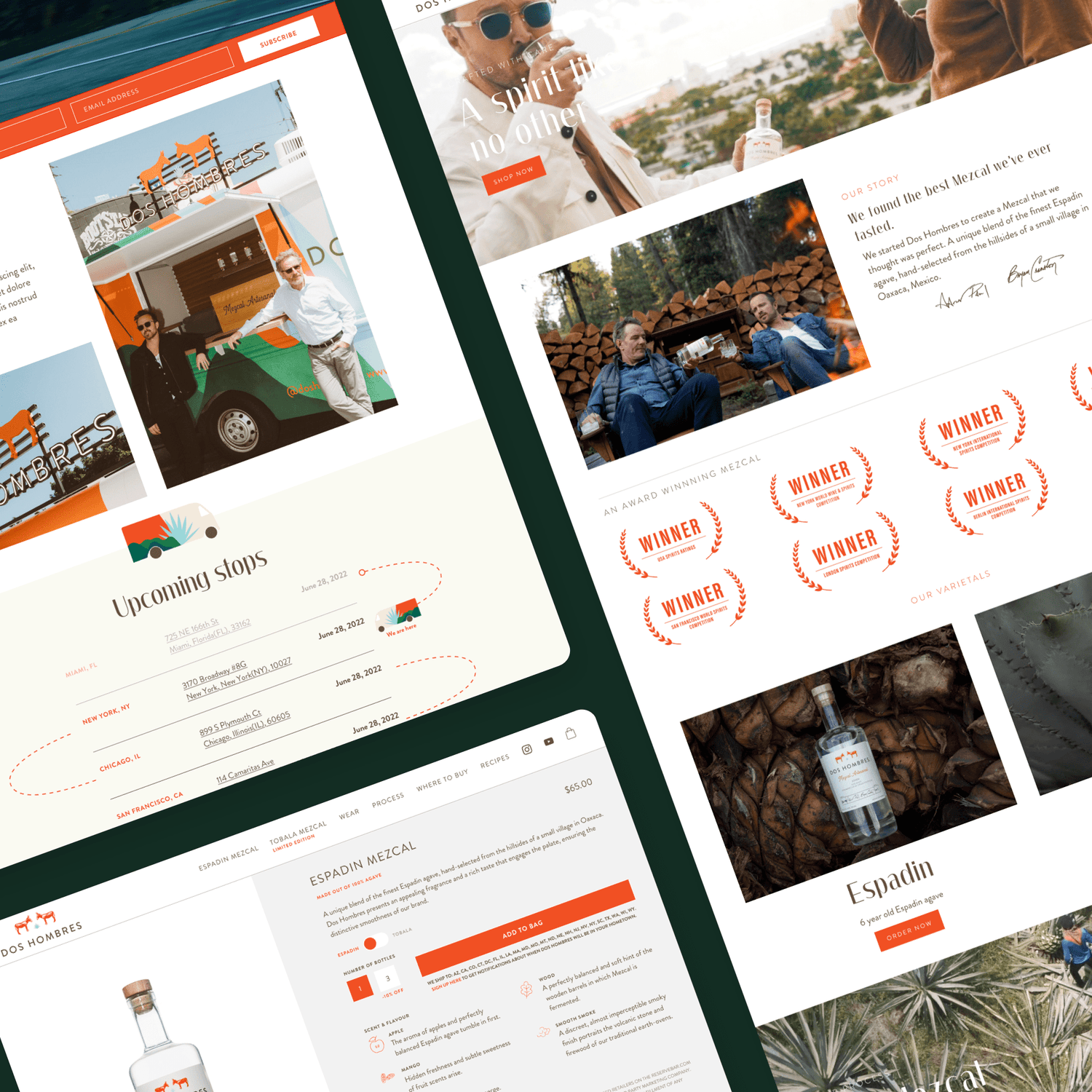Select the 3 bottles quantity option
The height and width of the screenshot is (1092, 1092).
point(388,978)
